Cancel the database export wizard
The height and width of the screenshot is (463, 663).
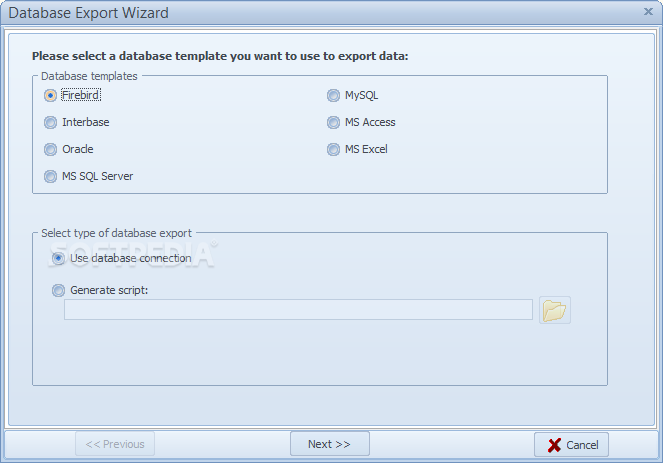[x=571, y=445]
